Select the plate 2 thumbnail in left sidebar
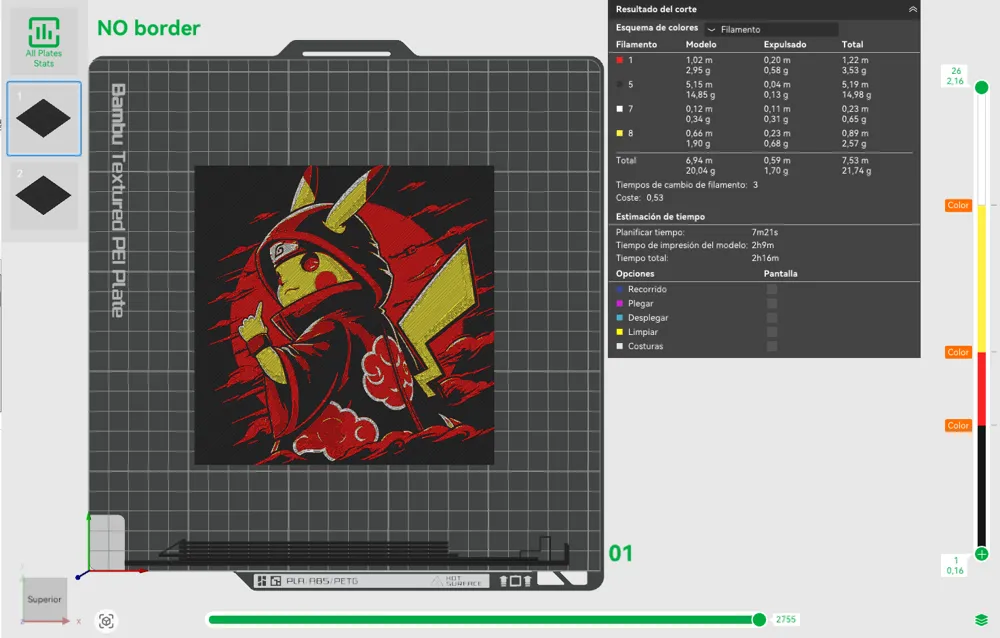1000x638 pixels. pyautogui.click(x=43, y=191)
